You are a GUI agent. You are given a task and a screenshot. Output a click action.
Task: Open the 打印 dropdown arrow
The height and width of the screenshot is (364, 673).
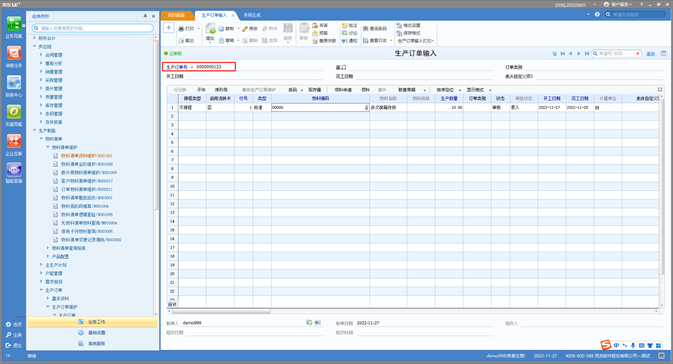coord(199,29)
